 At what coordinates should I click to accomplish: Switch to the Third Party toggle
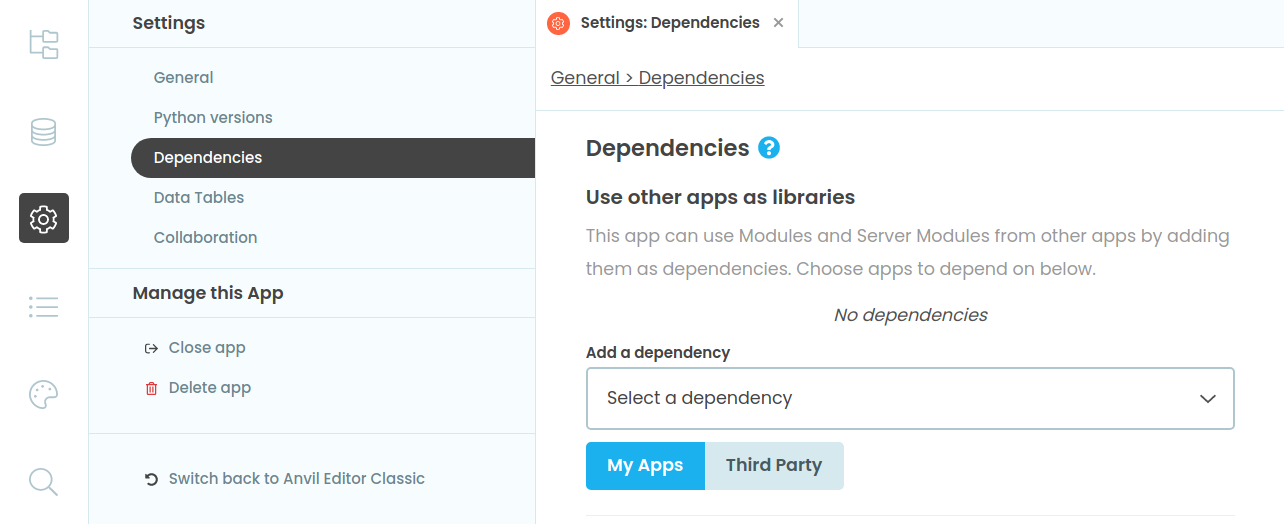(774, 466)
